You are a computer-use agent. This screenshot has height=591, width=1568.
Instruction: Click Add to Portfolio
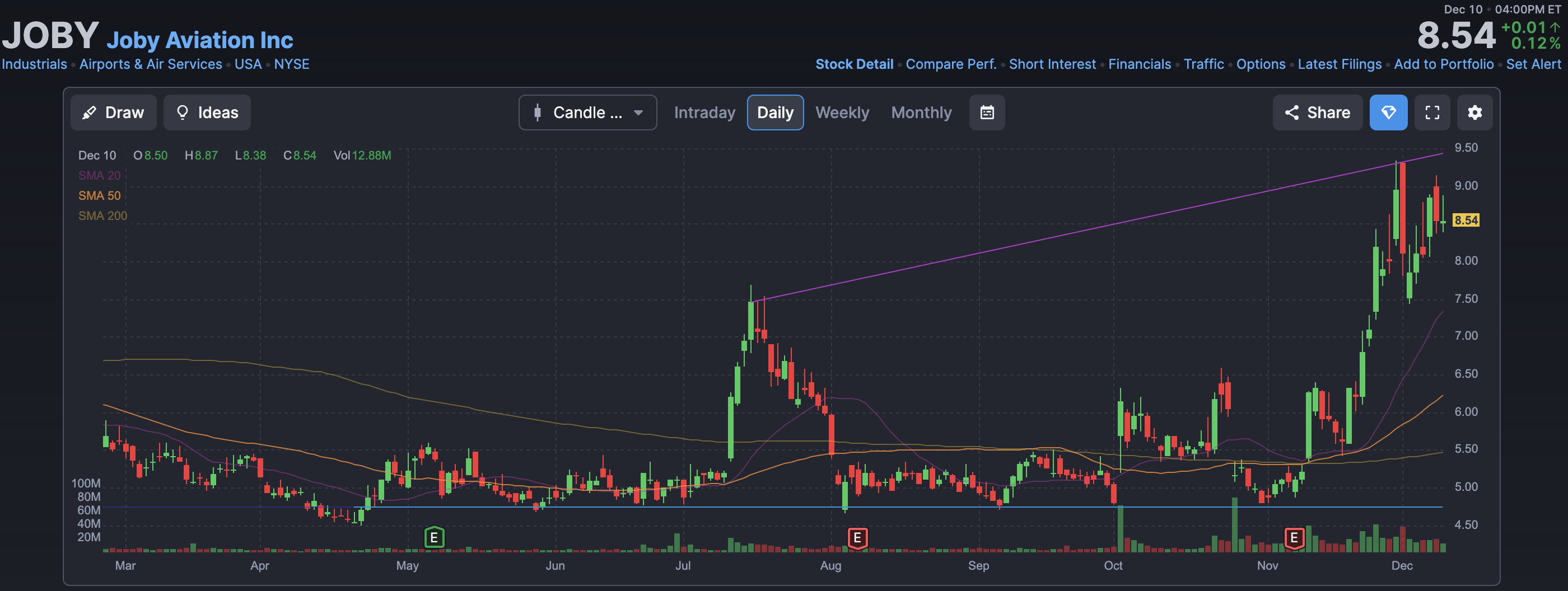1443,64
